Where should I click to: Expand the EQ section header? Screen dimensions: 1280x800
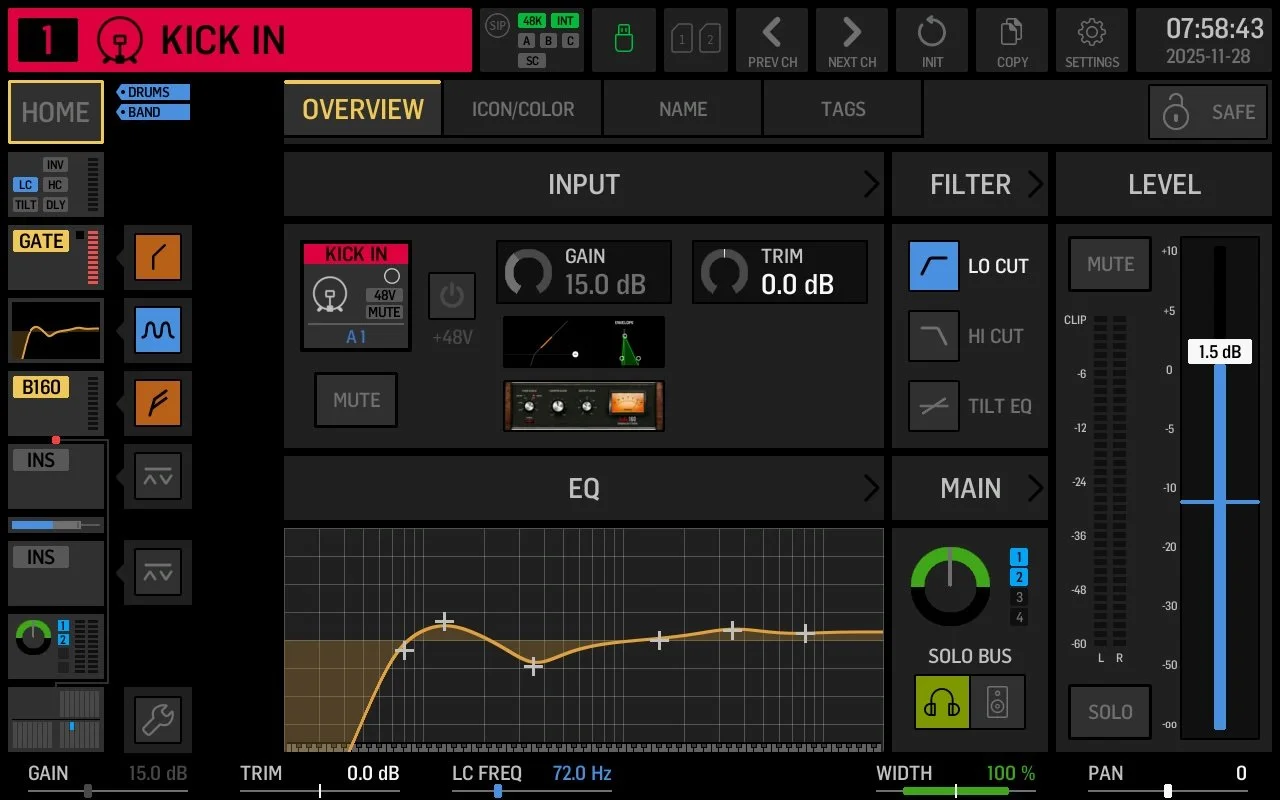(584, 488)
